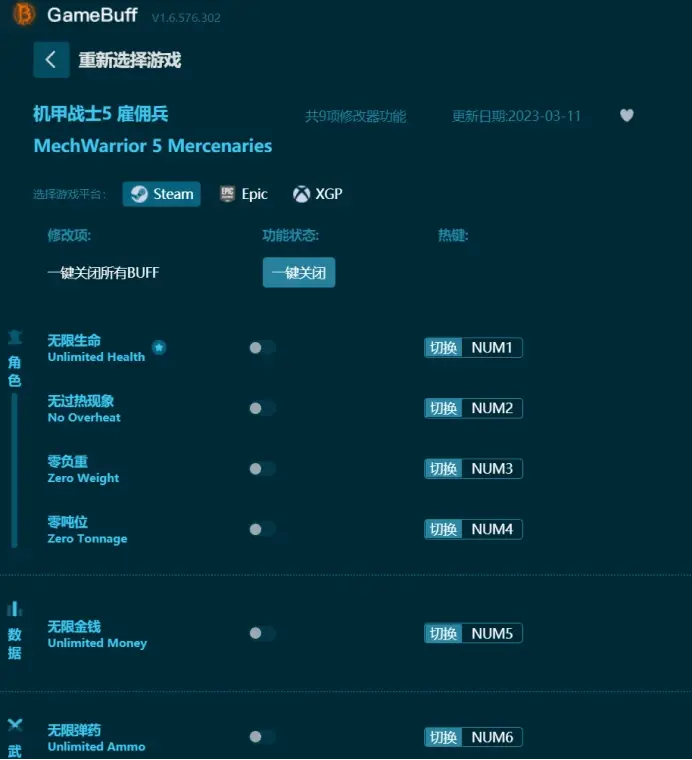Click the 热键 hotkey column header
Screen dimensions: 692x760
point(453,236)
